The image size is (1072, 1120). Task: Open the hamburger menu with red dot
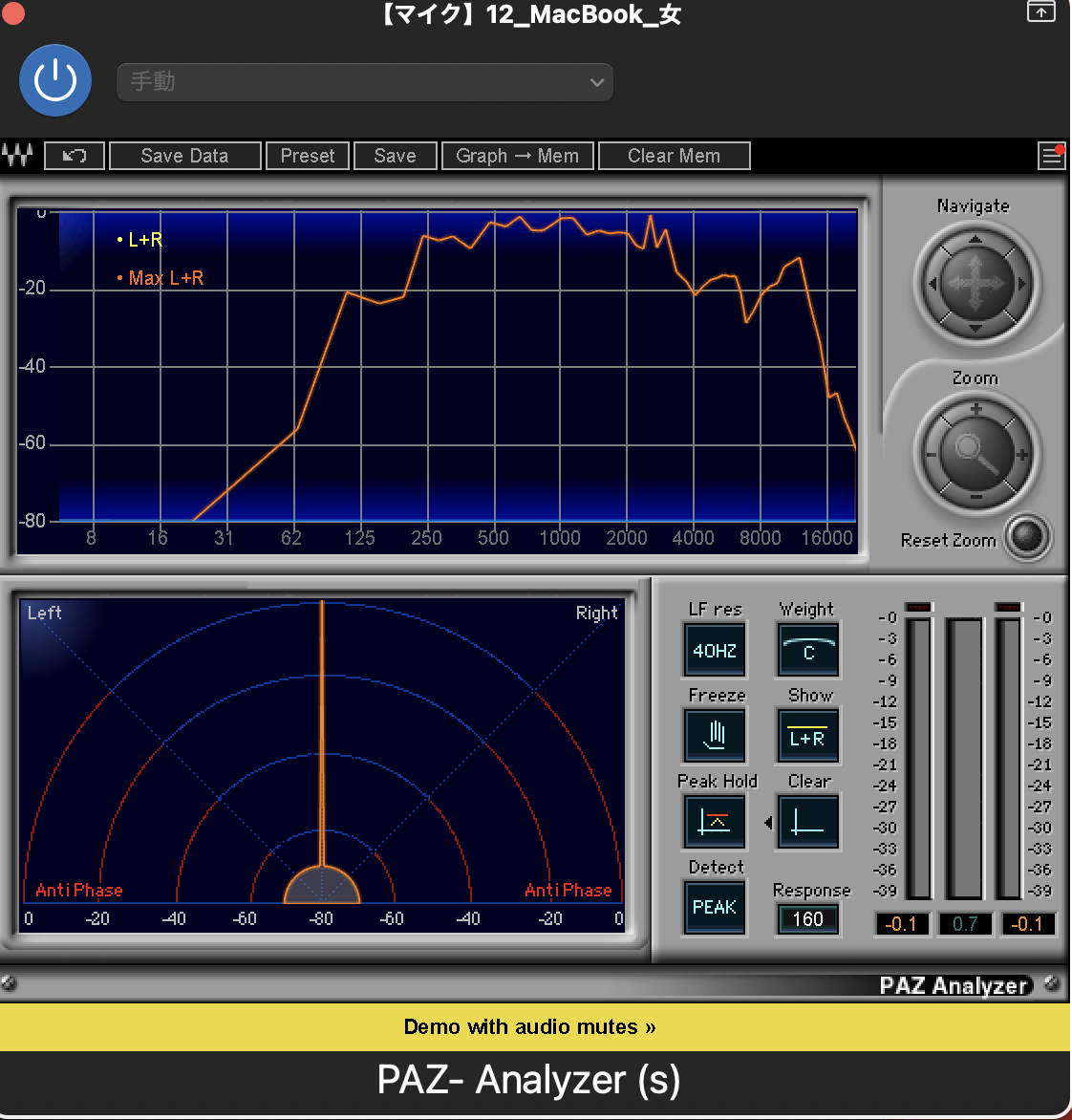coord(1052,156)
